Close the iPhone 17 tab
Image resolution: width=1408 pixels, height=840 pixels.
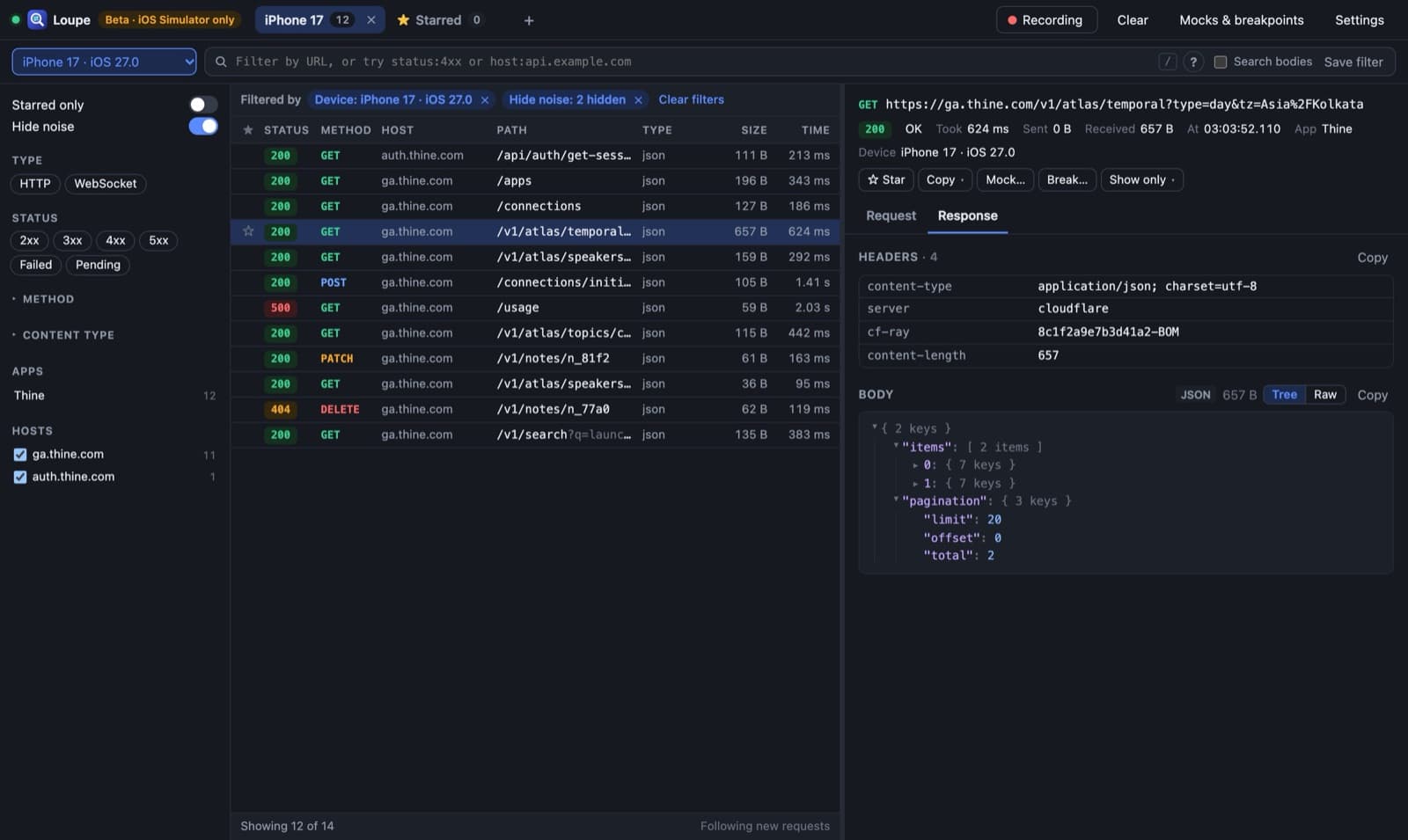tap(370, 19)
